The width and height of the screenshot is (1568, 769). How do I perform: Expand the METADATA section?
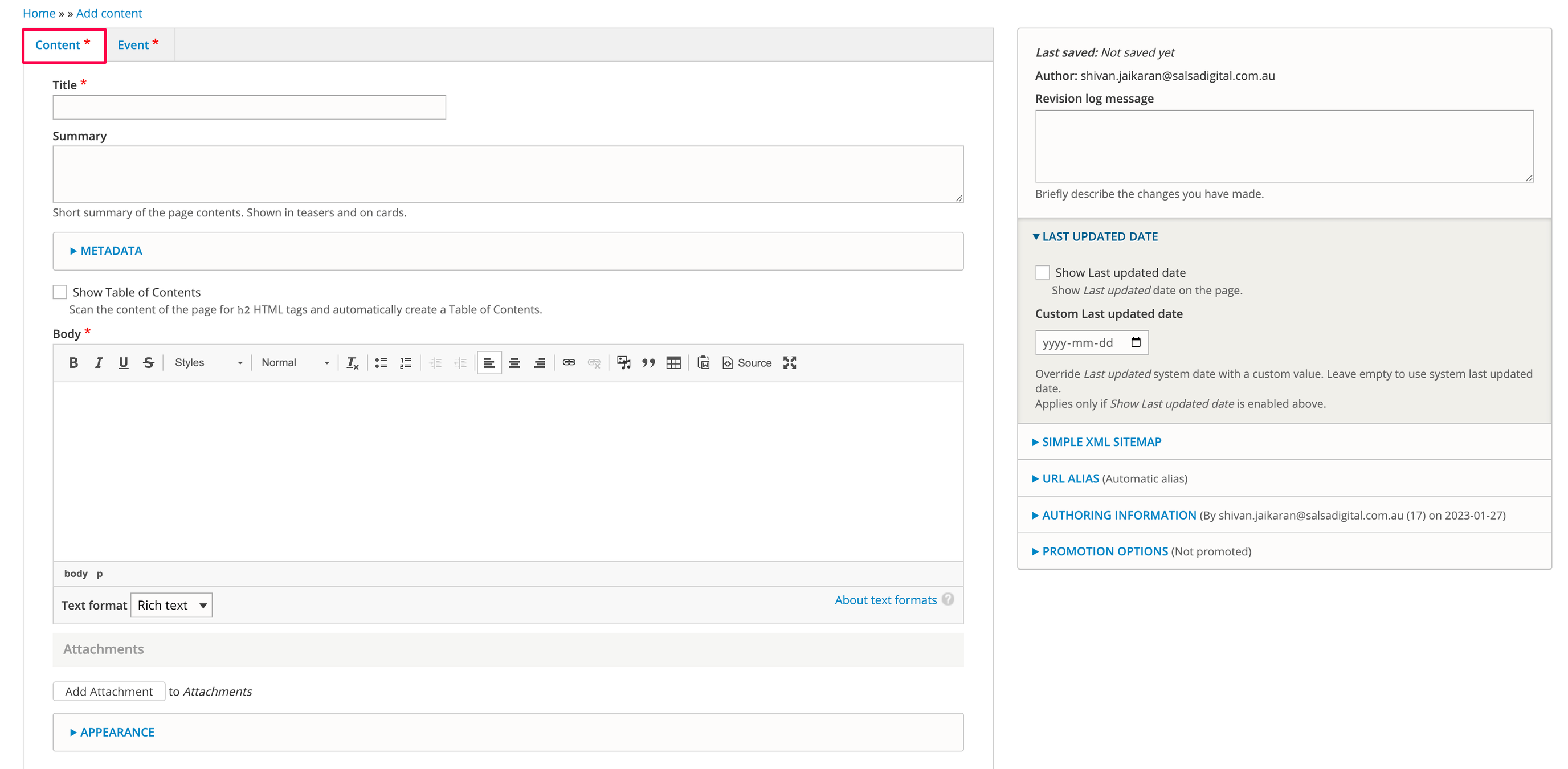pyautogui.click(x=111, y=251)
